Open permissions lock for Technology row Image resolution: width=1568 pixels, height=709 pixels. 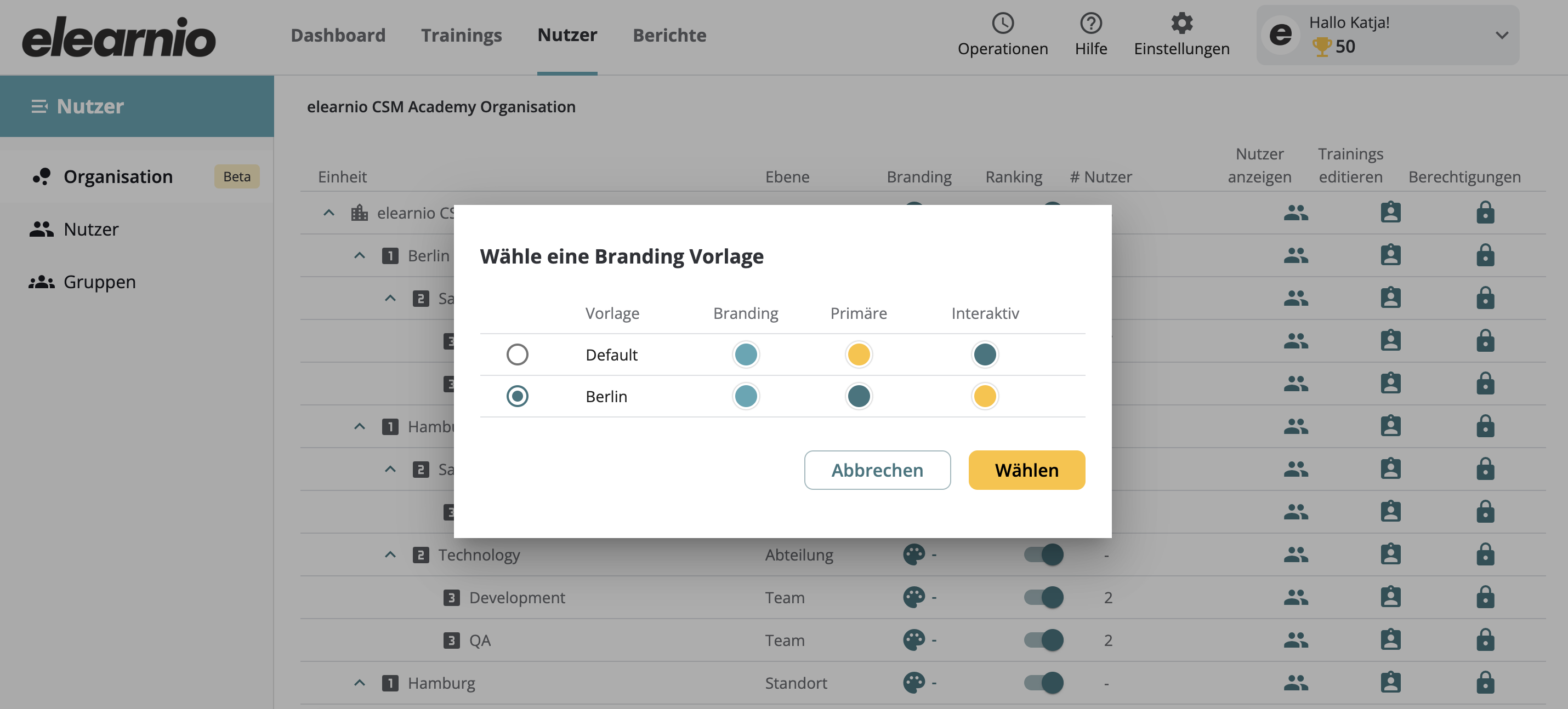[x=1485, y=554]
